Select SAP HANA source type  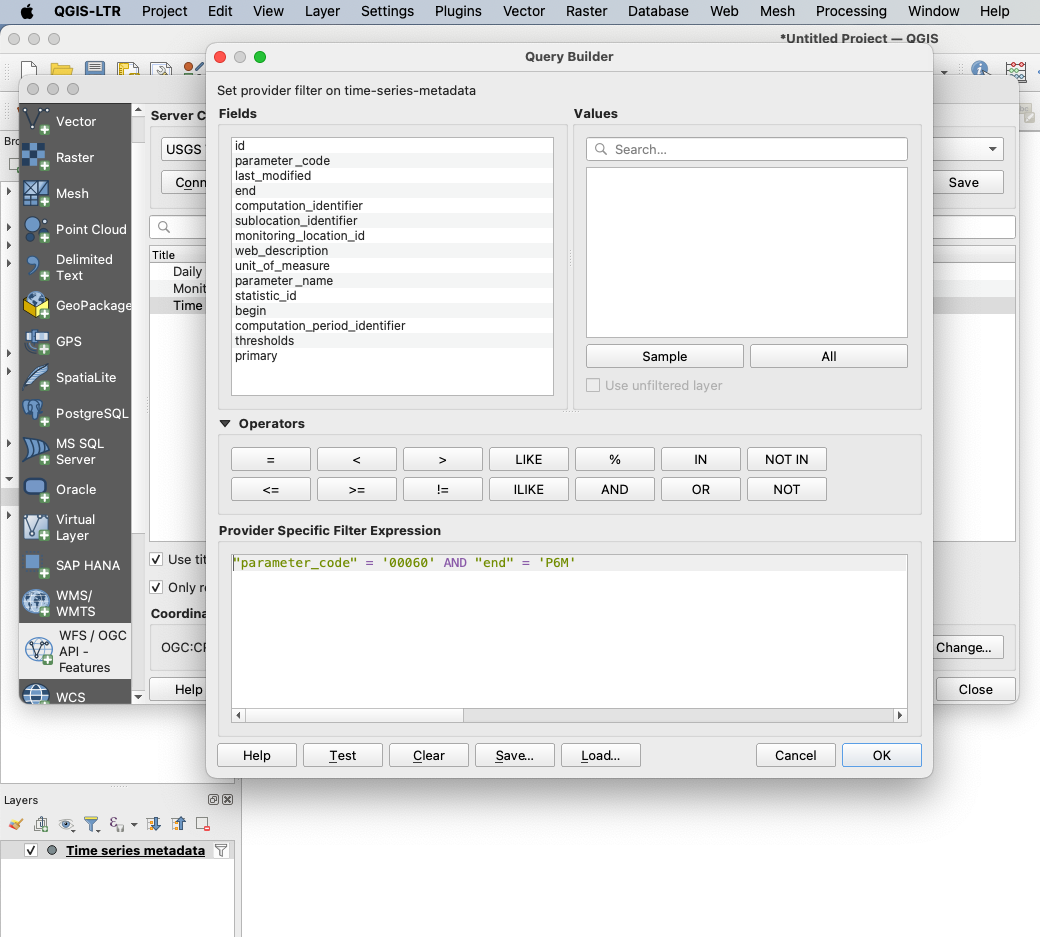pos(75,565)
